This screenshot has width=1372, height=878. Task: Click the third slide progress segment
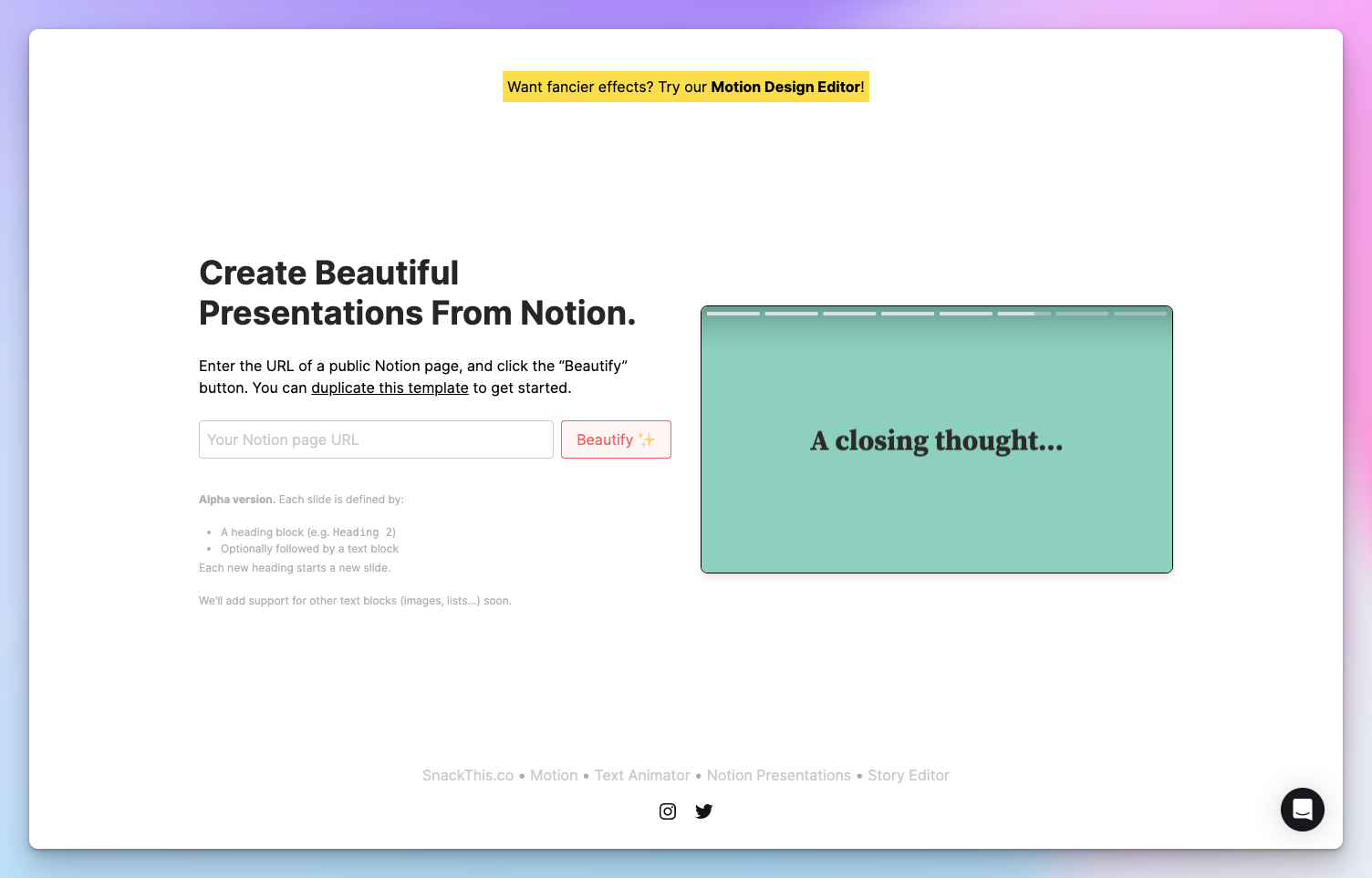(848, 313)
